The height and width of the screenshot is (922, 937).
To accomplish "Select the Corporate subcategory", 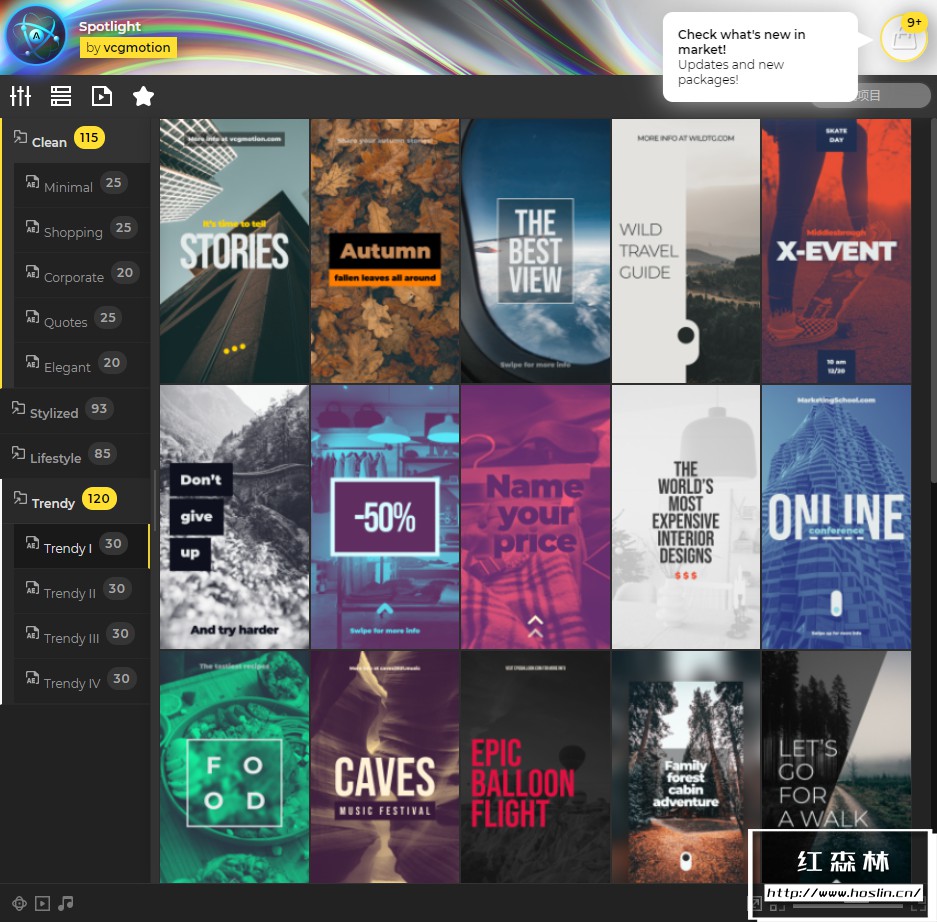I will point(82,275).
